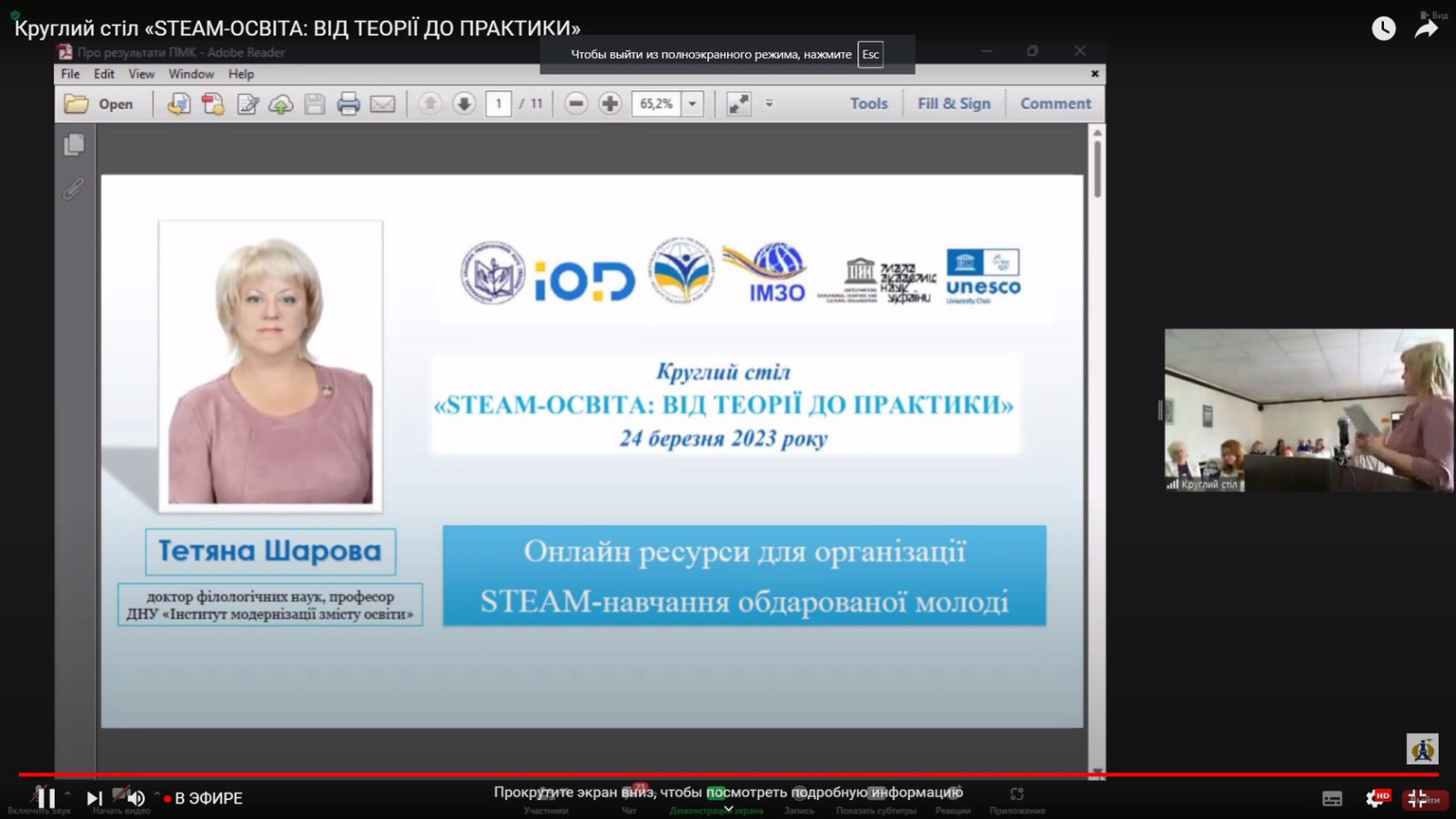Send the file by email envelope icon

[383, 104]
